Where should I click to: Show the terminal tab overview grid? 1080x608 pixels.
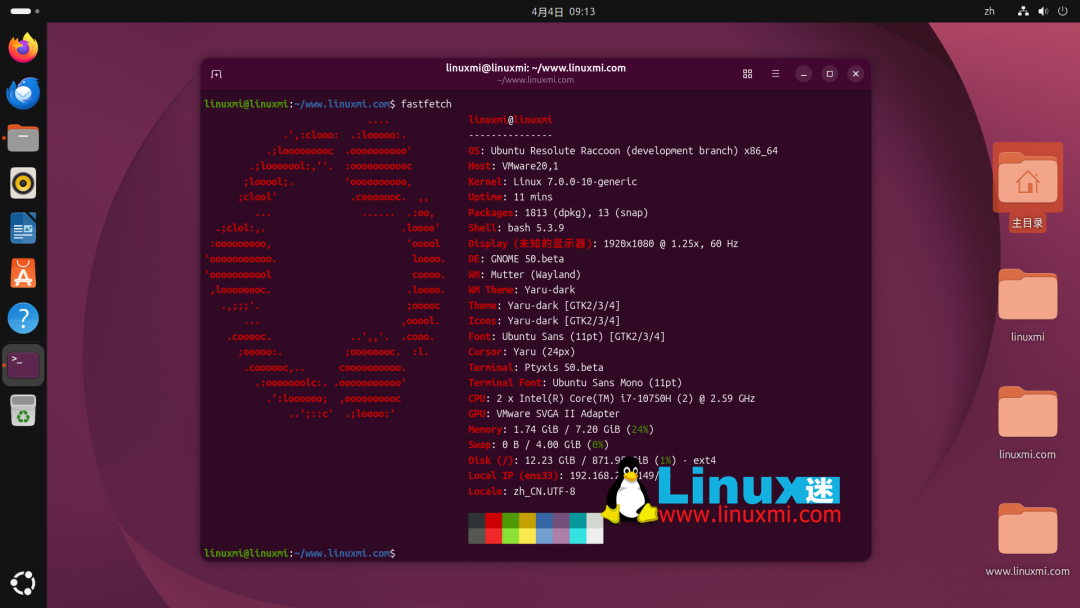tap(747, 73)
